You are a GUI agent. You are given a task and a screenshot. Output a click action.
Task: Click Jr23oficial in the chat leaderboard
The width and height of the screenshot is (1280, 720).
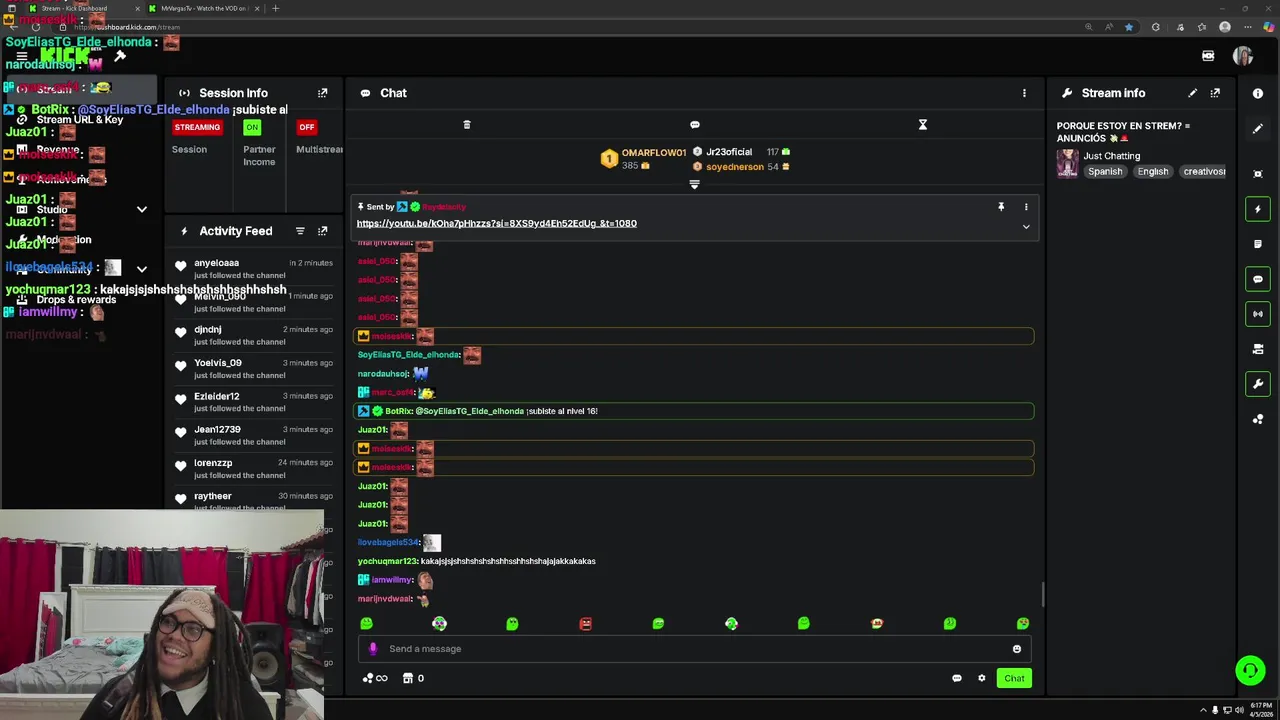point(729,152)
